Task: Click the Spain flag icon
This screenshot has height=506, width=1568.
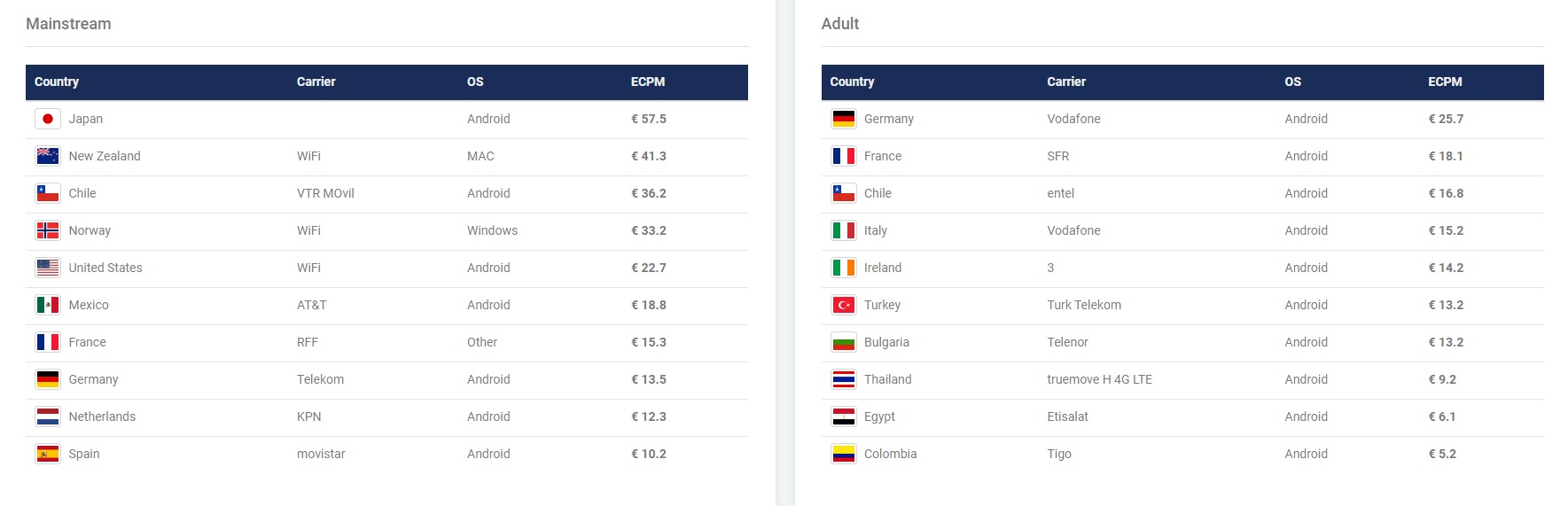Action: pos(48,454)
